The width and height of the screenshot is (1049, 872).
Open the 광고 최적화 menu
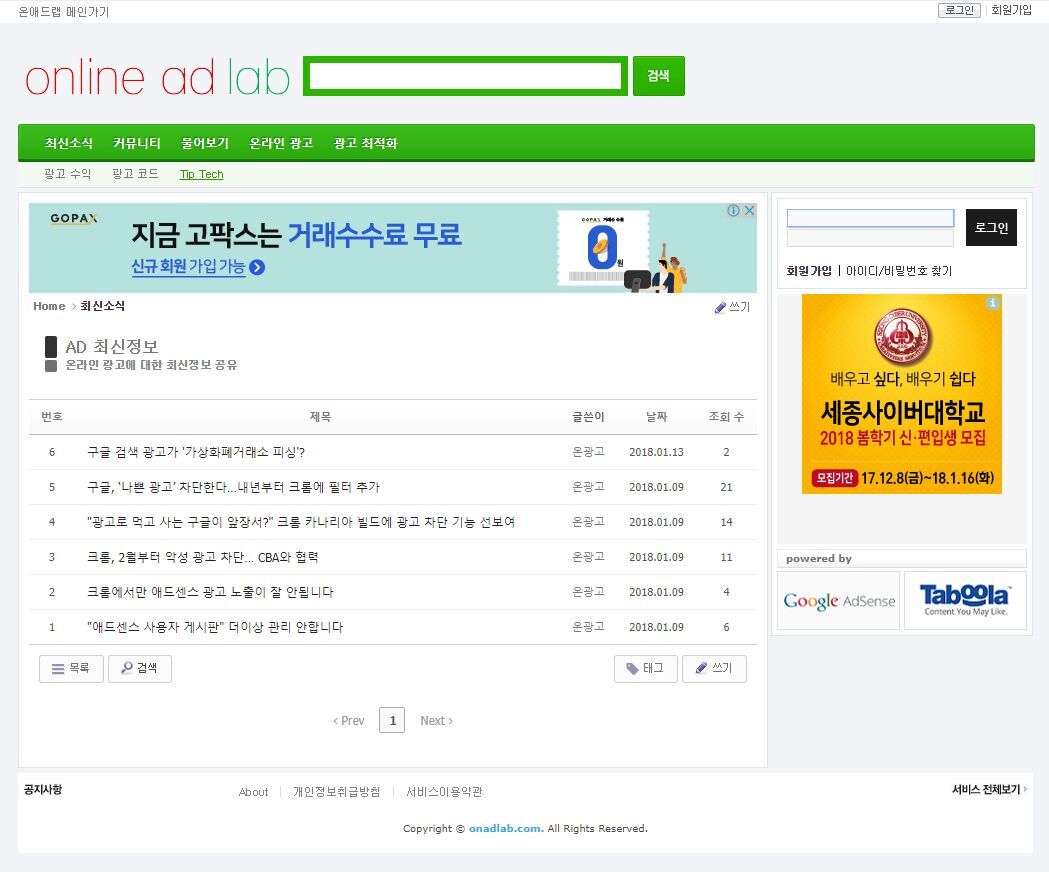tap(365, 143)
